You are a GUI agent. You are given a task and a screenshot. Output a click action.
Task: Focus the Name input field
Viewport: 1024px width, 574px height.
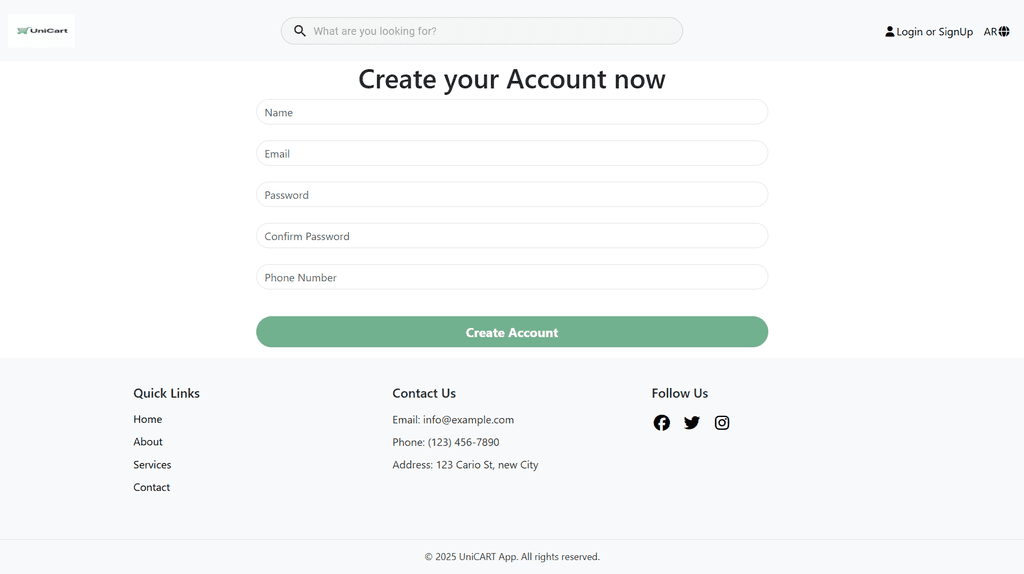(512, 113)
